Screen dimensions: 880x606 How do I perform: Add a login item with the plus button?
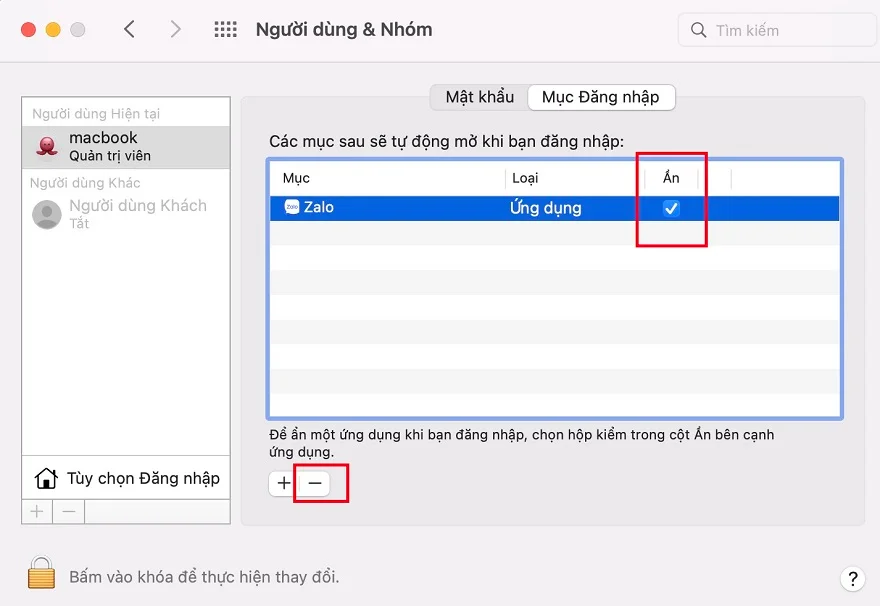click(283, 483)
